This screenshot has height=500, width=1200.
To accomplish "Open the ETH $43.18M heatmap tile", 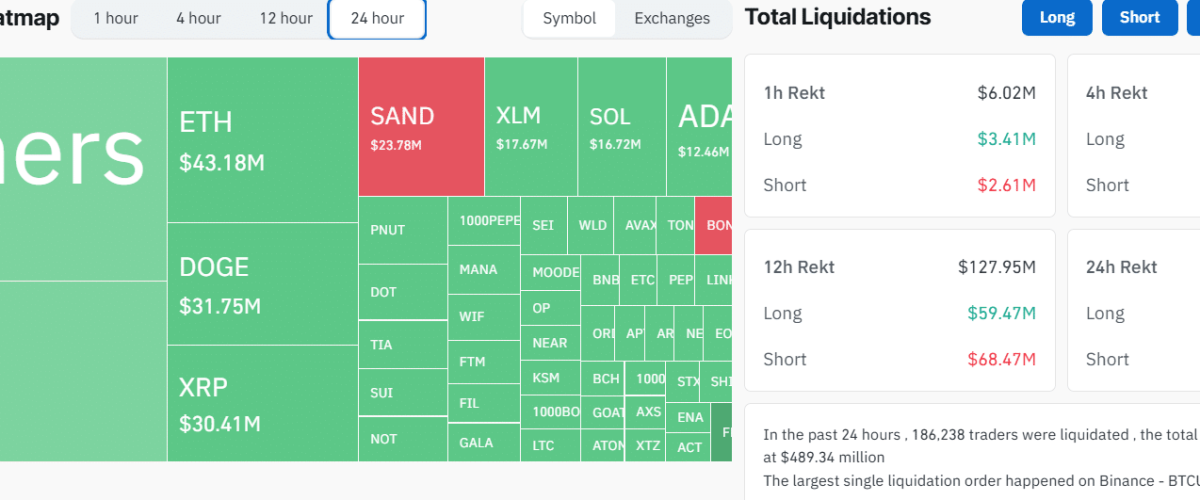I will click(262, 139).
